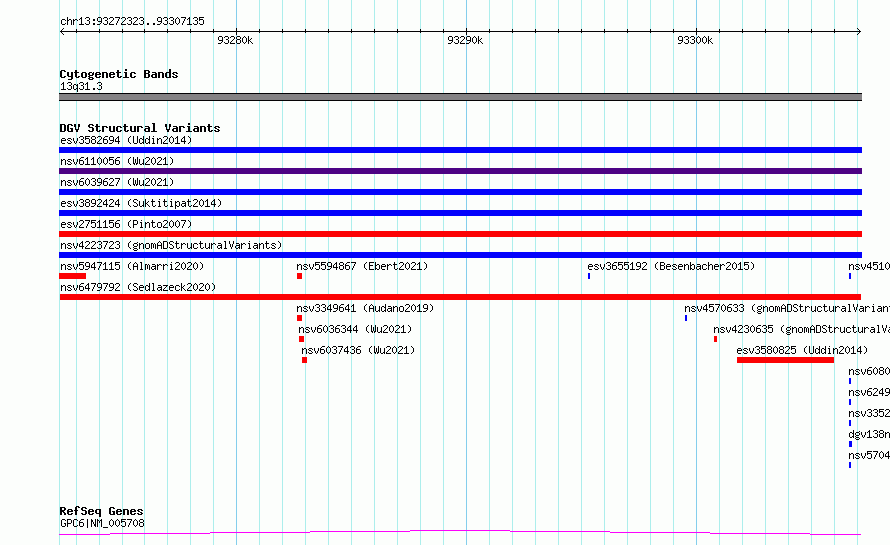The width and height of the screenshot is (890, 545).
Task: Open the esv2751156 (Pinto2007) label
Action: click(x=126, y=224)
